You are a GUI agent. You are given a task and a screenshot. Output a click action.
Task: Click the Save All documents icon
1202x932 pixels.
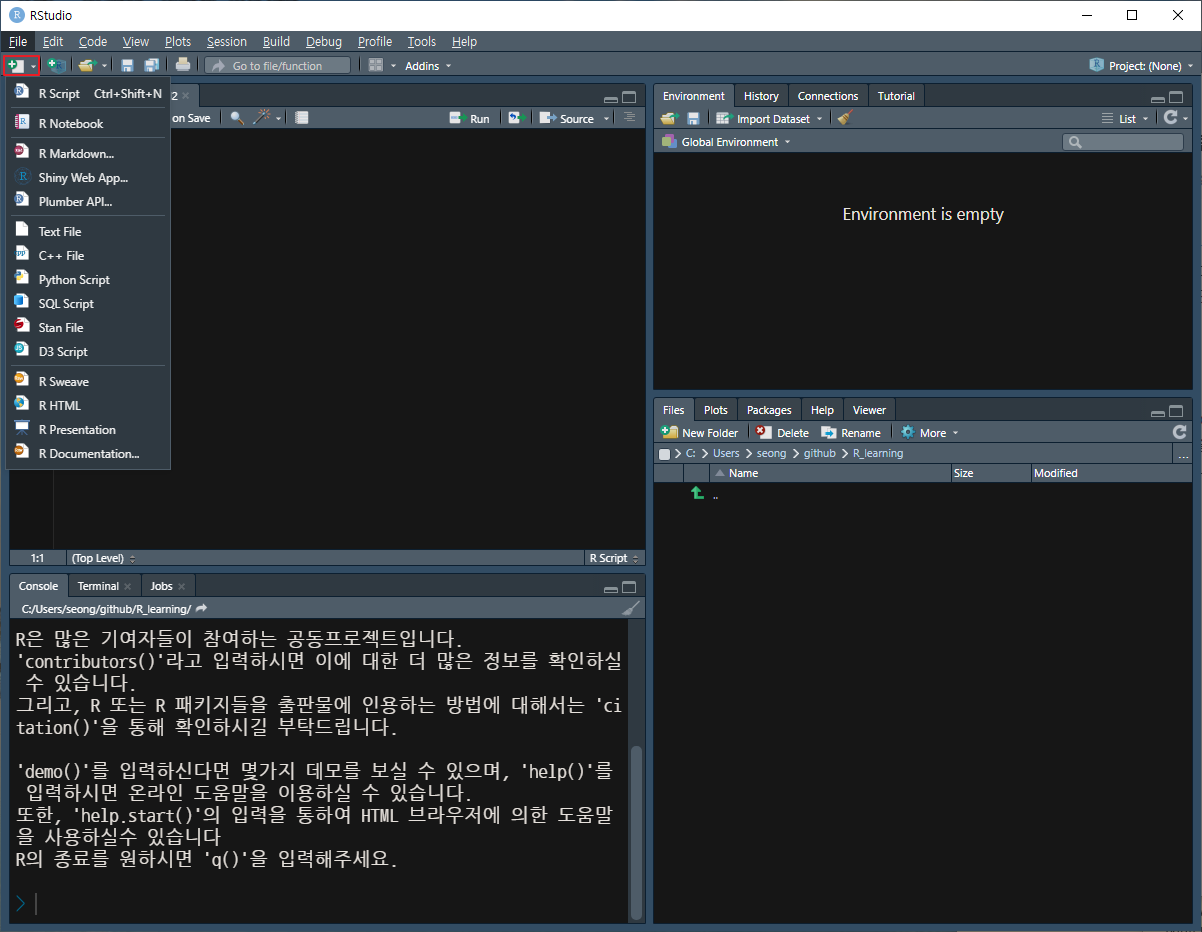(151, 65)
